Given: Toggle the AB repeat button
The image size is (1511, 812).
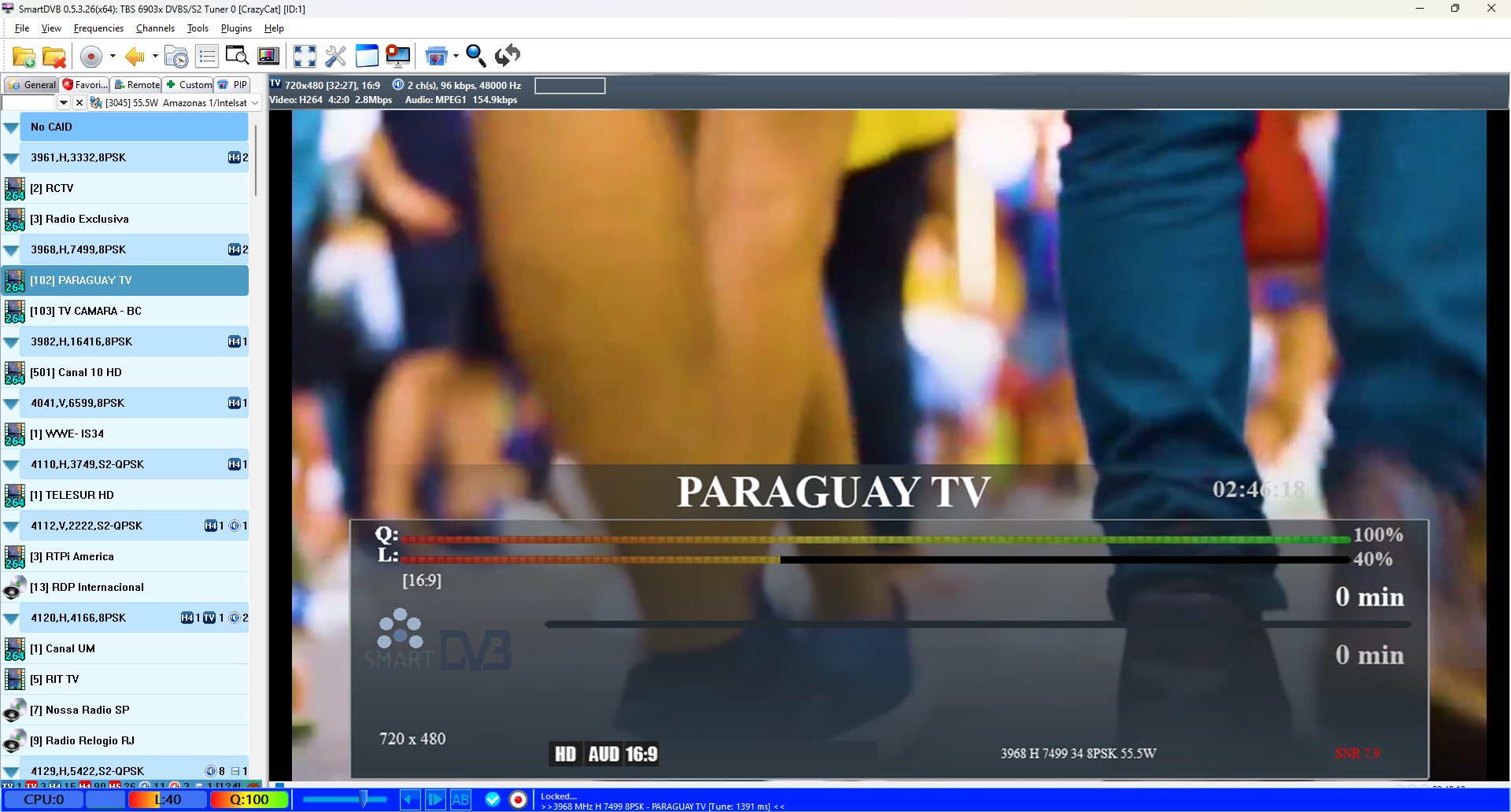Looking at the screenshot, I should [x=460, y=800].
